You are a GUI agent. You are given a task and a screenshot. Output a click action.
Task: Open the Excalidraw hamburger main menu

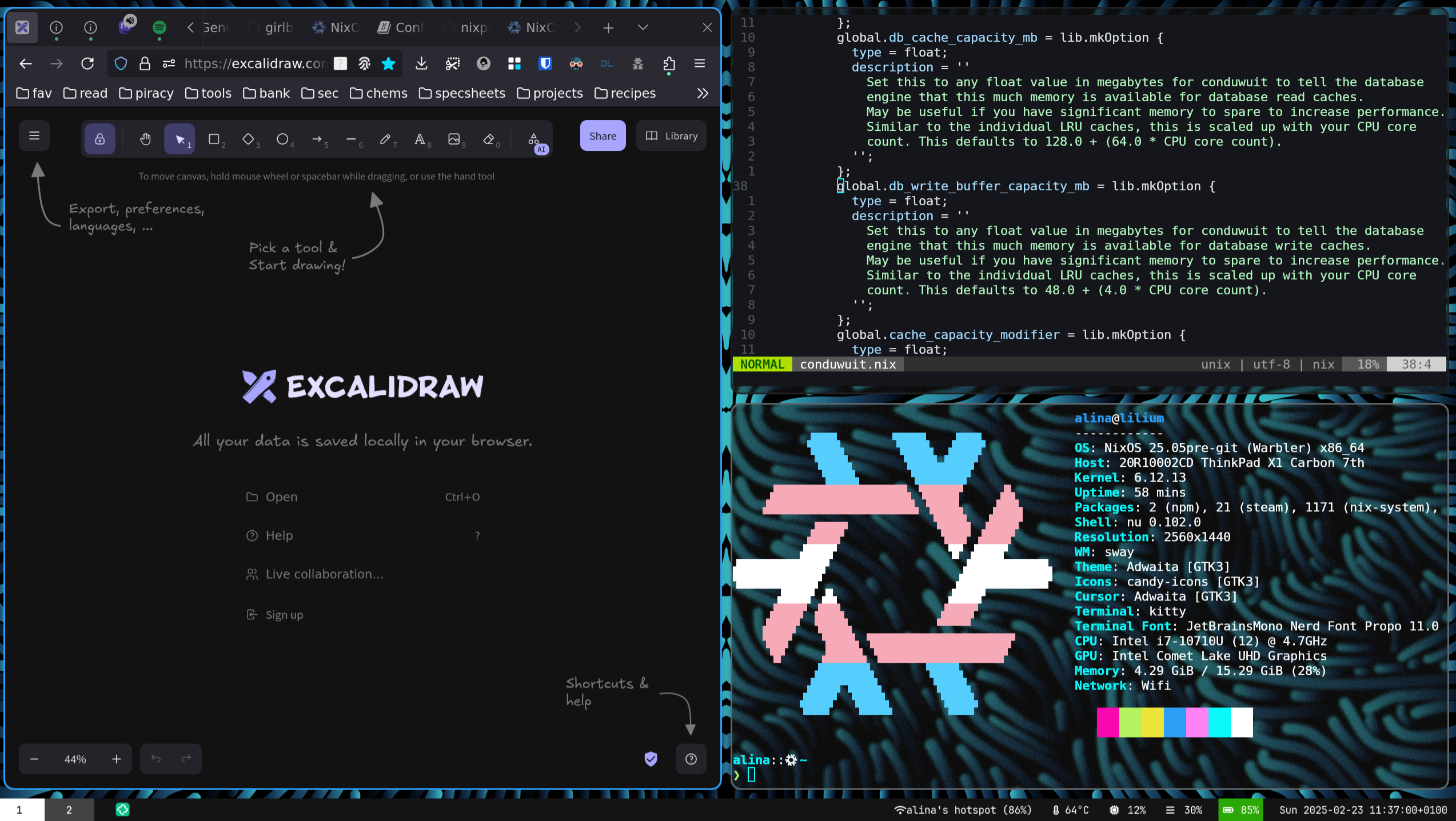34,136
